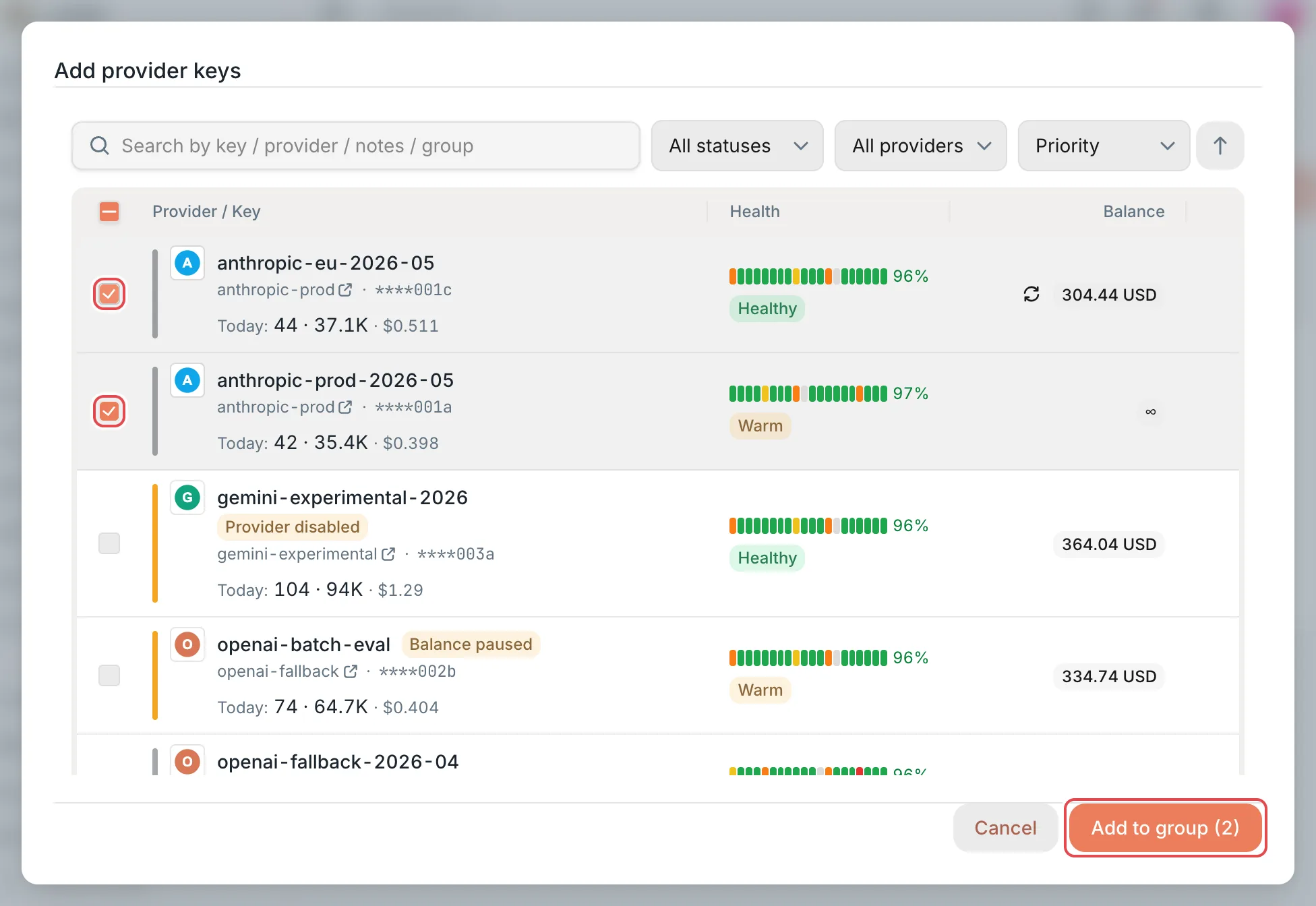1316x906 pixels.
Task: Open the Priority sort dropdown
Action: (1104, 146)
